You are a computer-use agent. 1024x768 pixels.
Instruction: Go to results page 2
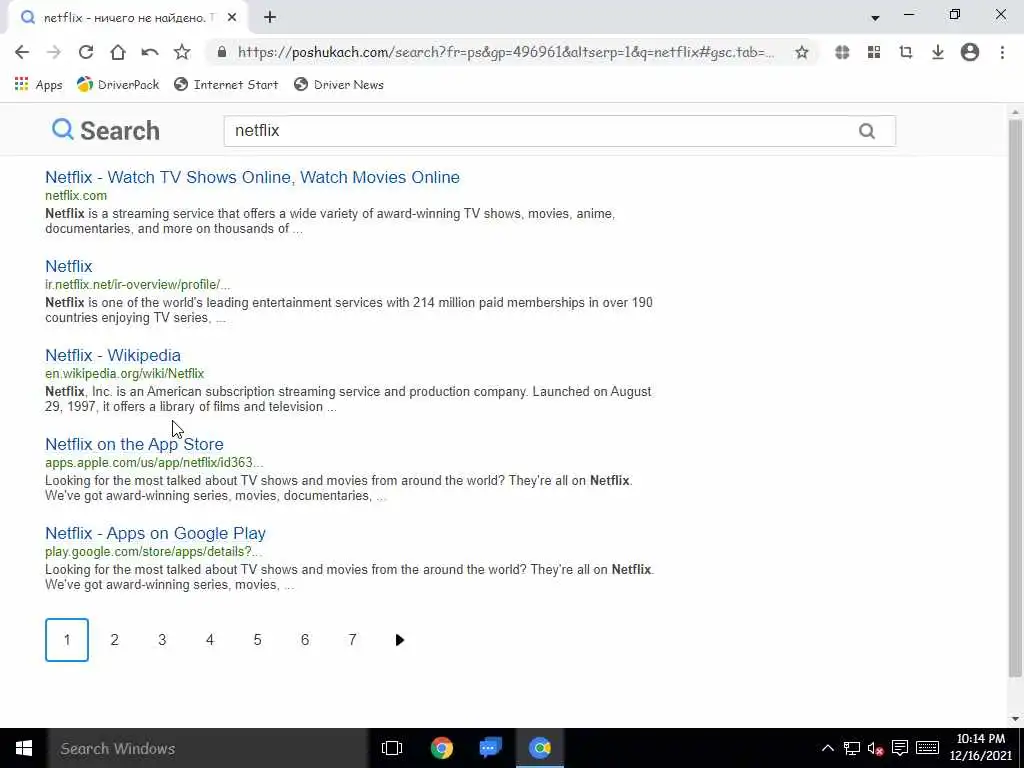[x=114, y=640]
